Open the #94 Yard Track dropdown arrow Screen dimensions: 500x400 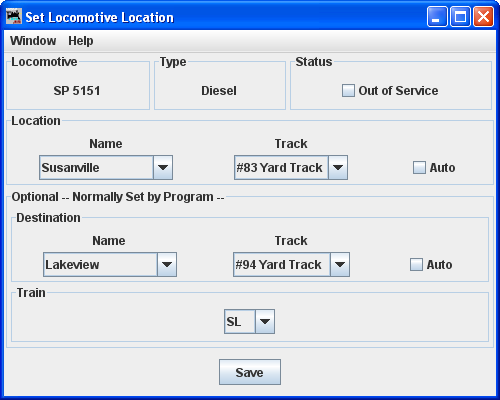(x=340, y=265)
